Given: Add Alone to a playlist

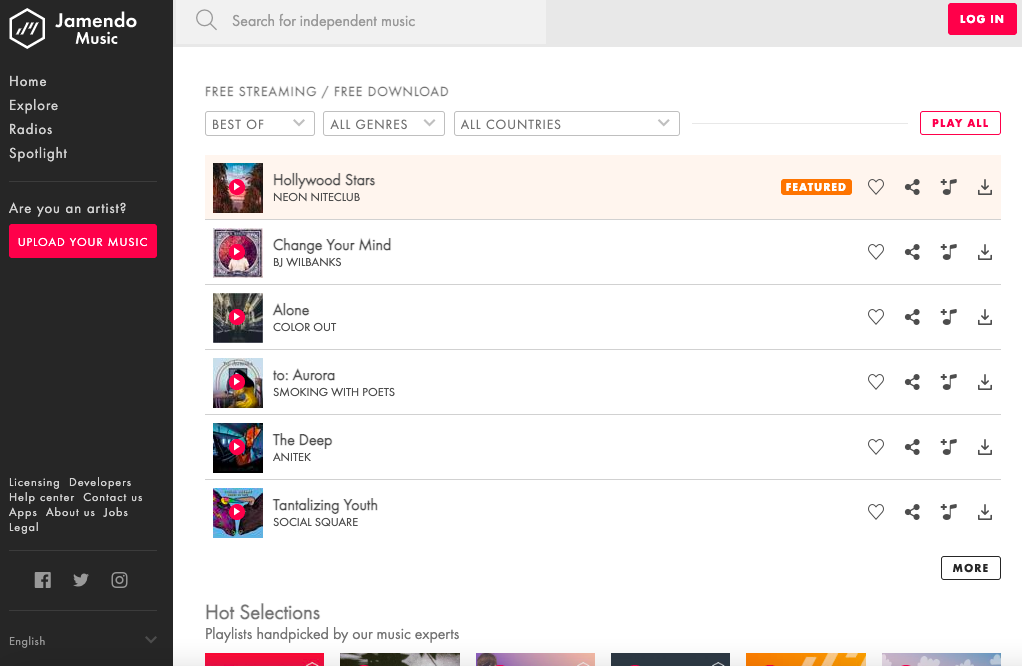Looking at the screenshot, I should tap(948, 317).
